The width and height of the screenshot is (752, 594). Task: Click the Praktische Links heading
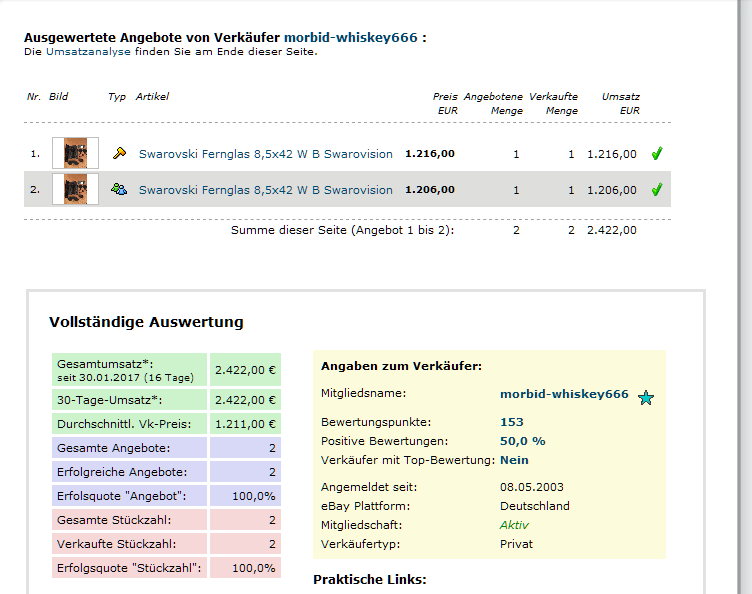coord(370,580)
